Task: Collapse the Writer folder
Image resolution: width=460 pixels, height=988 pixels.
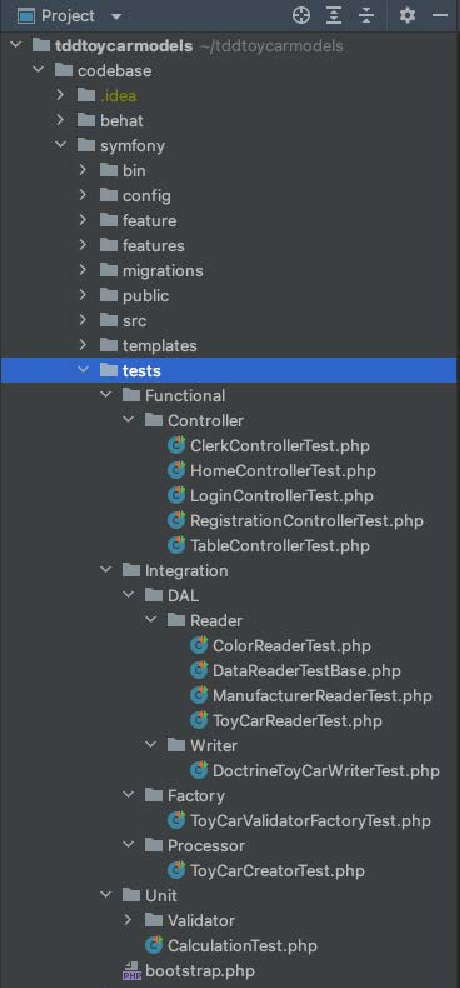Action: click(151, 745)
